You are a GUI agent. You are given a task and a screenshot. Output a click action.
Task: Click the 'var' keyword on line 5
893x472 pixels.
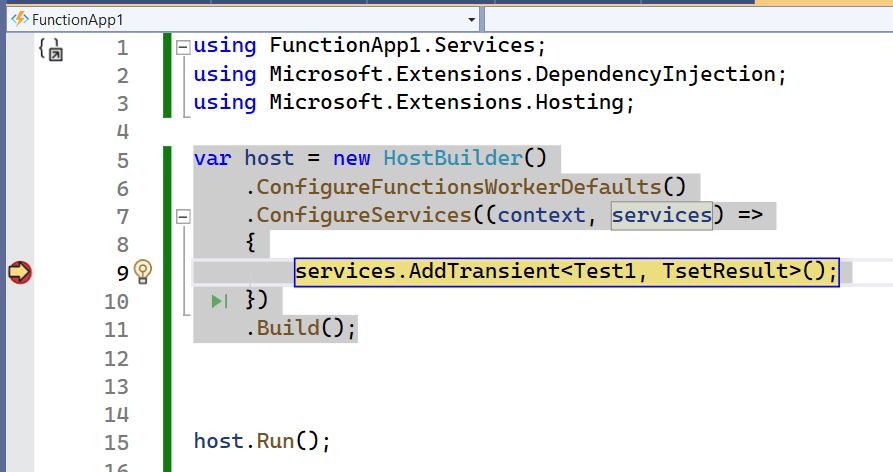tap(212, 158)
